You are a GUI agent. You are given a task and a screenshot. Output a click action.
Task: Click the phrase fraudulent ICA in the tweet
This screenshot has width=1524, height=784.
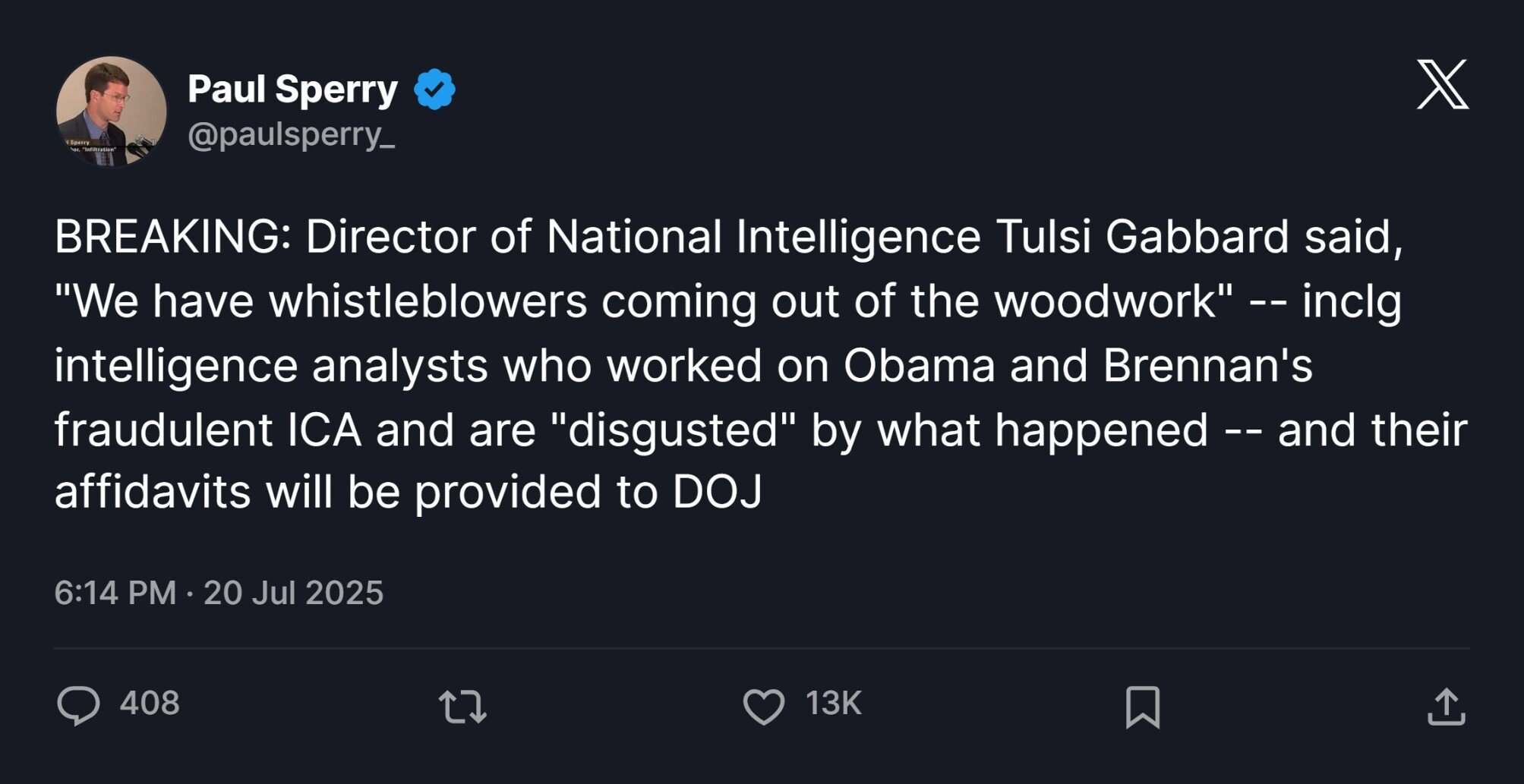tap(207, 430)
